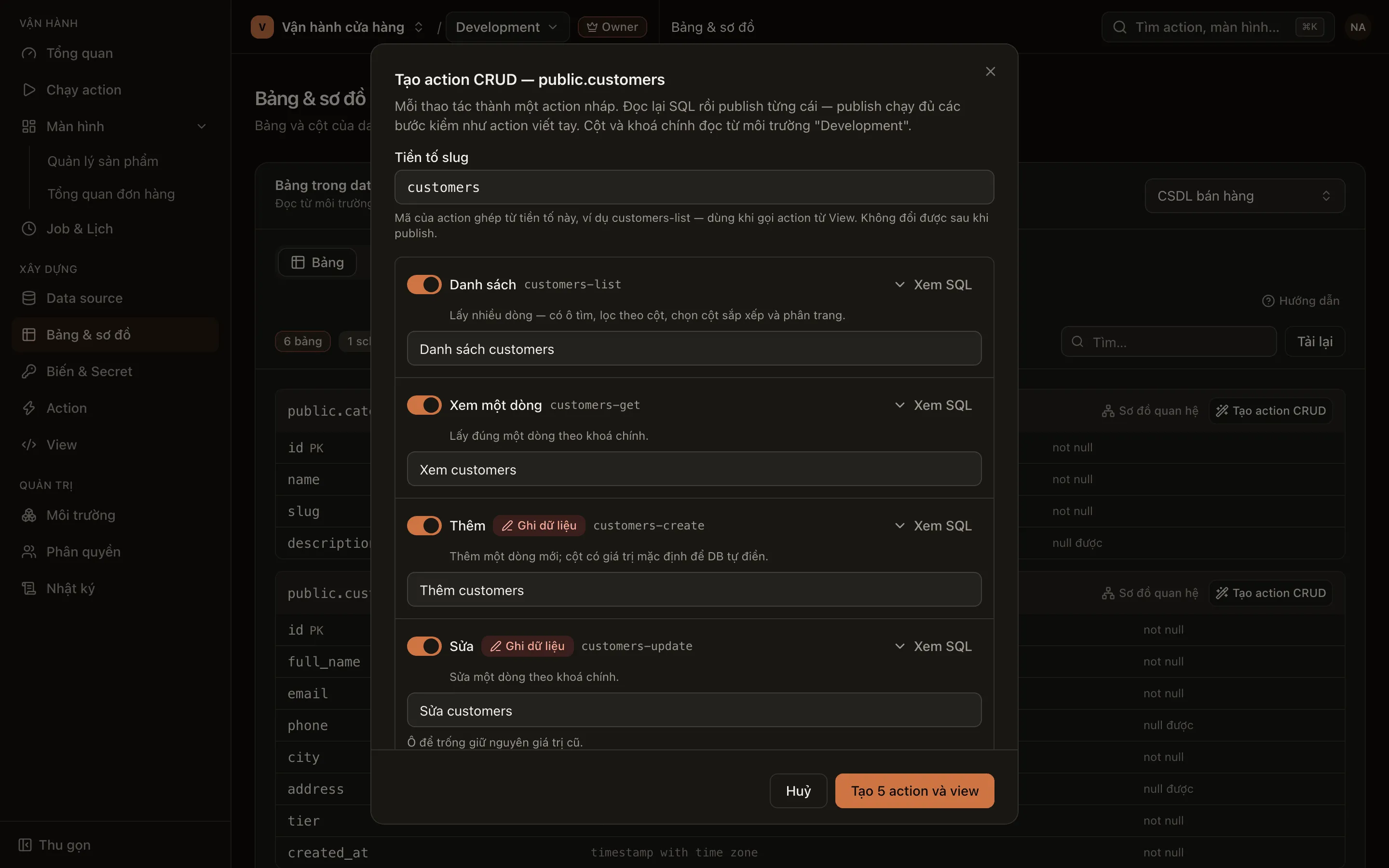Open Data source database icon
Screen dimensions: 1389x868
(x=29, y=298)
